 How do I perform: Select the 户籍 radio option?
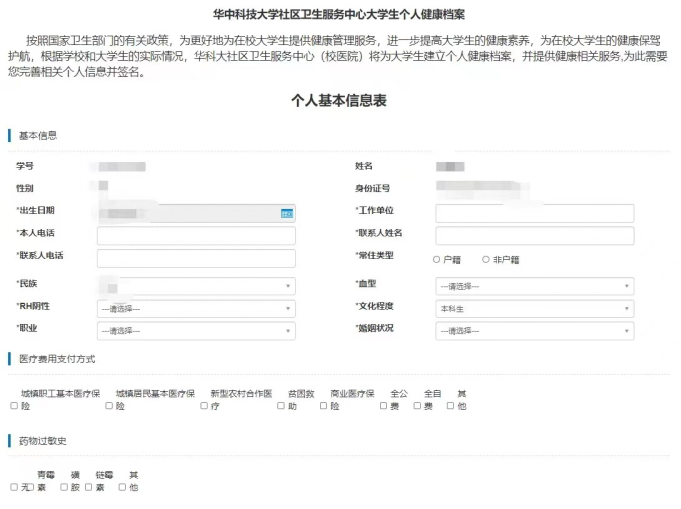pyautogui.click(x=436, y=259)
